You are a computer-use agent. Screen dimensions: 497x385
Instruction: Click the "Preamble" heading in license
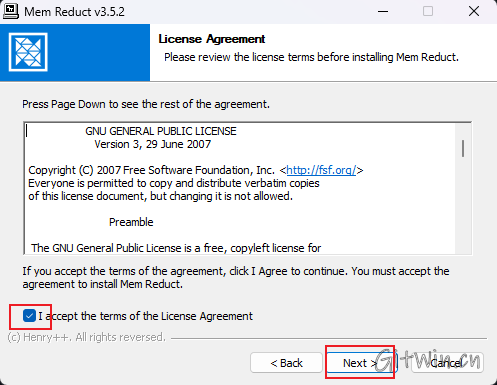pos(131,222)
